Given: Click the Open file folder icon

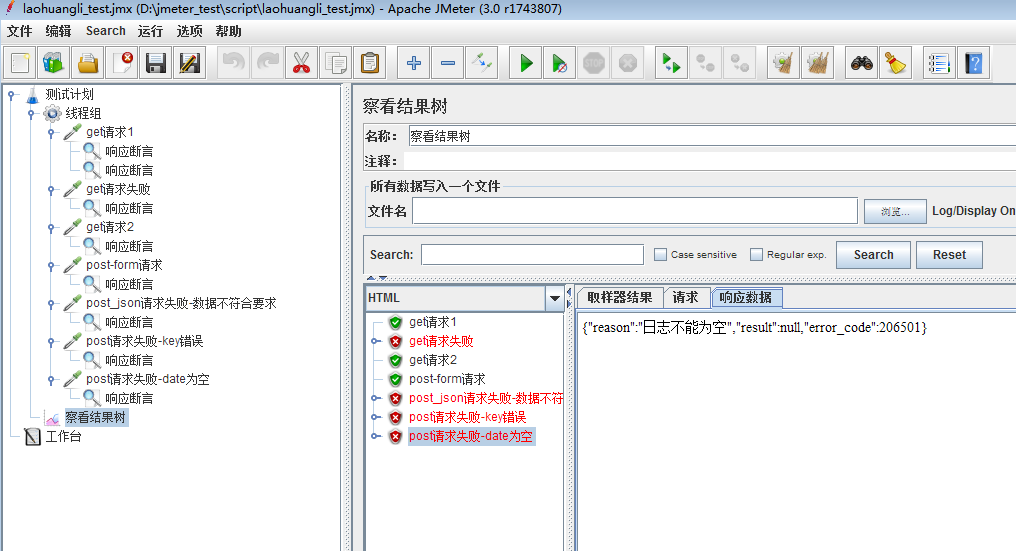Looking at the screenshot, I should pyautogui.click(x=88, y=63).
